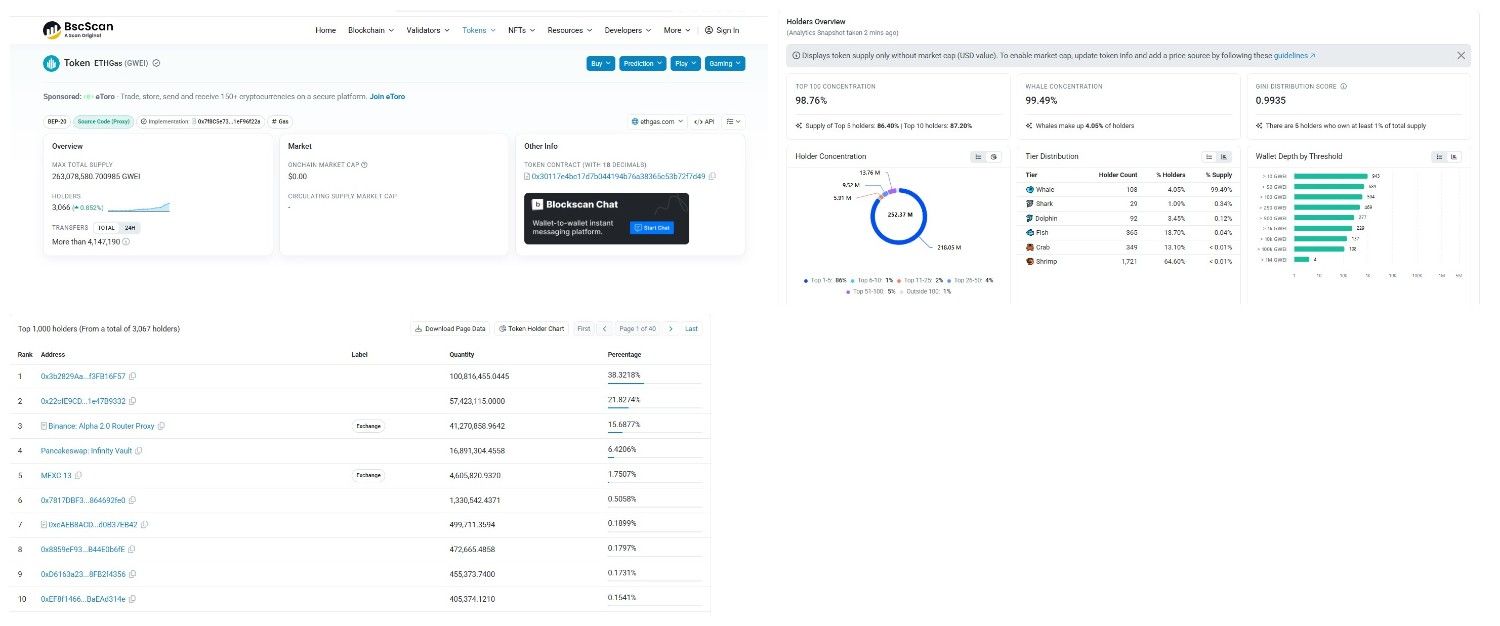Expand the Validators menu
The image size is (1500, 626).
pos(428,30)
